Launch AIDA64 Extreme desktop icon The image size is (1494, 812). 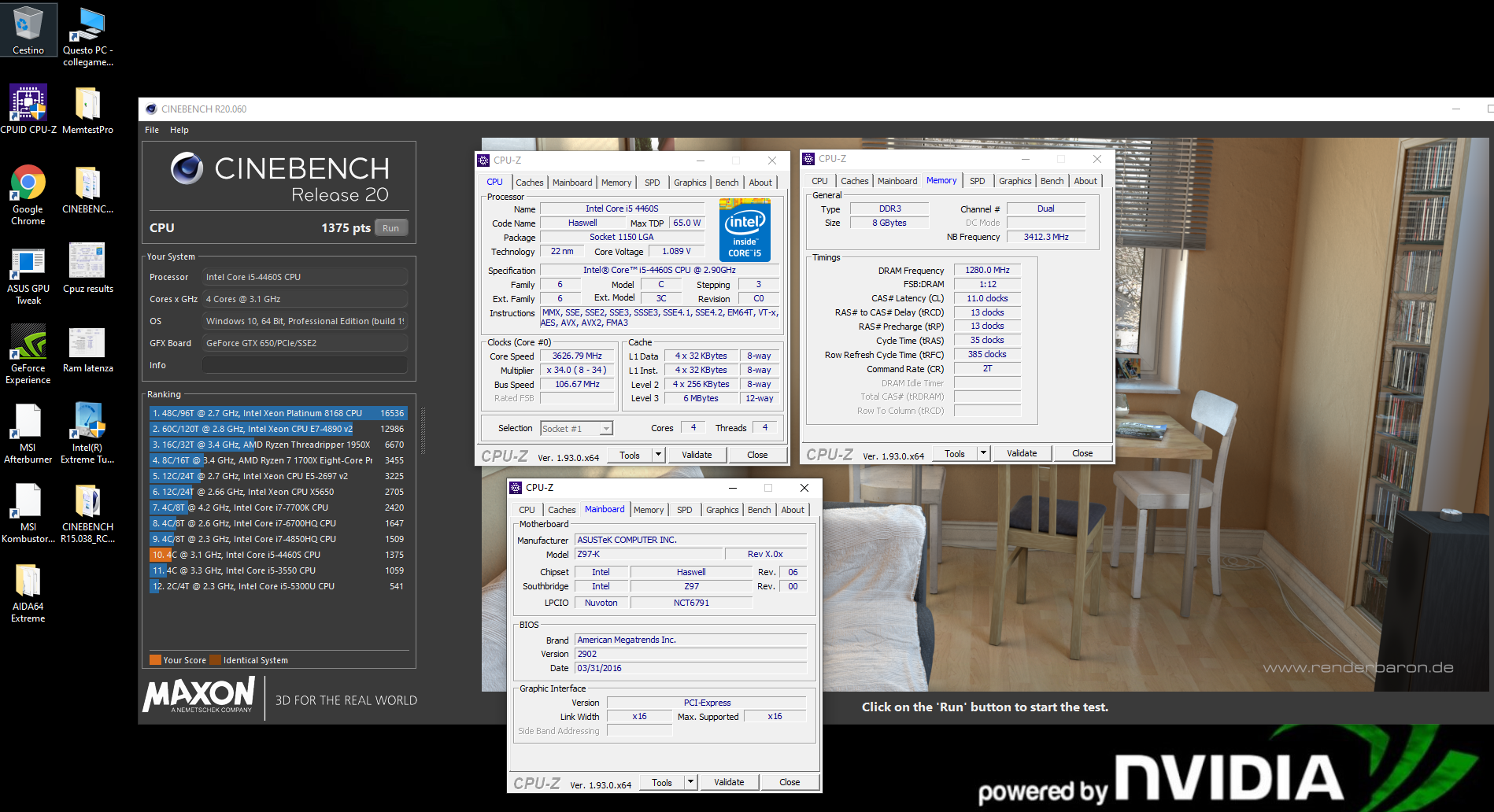pos(28,592)
